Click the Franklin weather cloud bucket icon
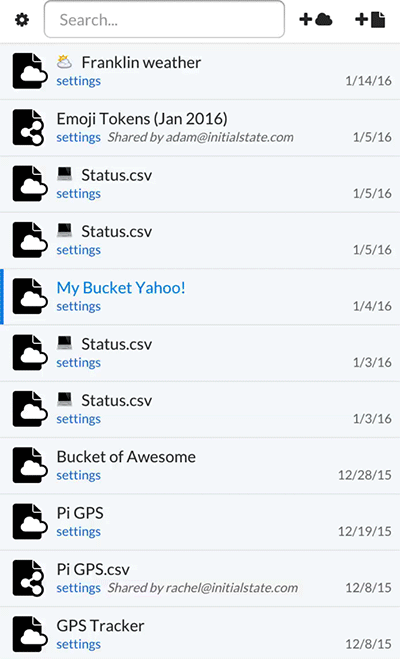 tap(30, 71)
